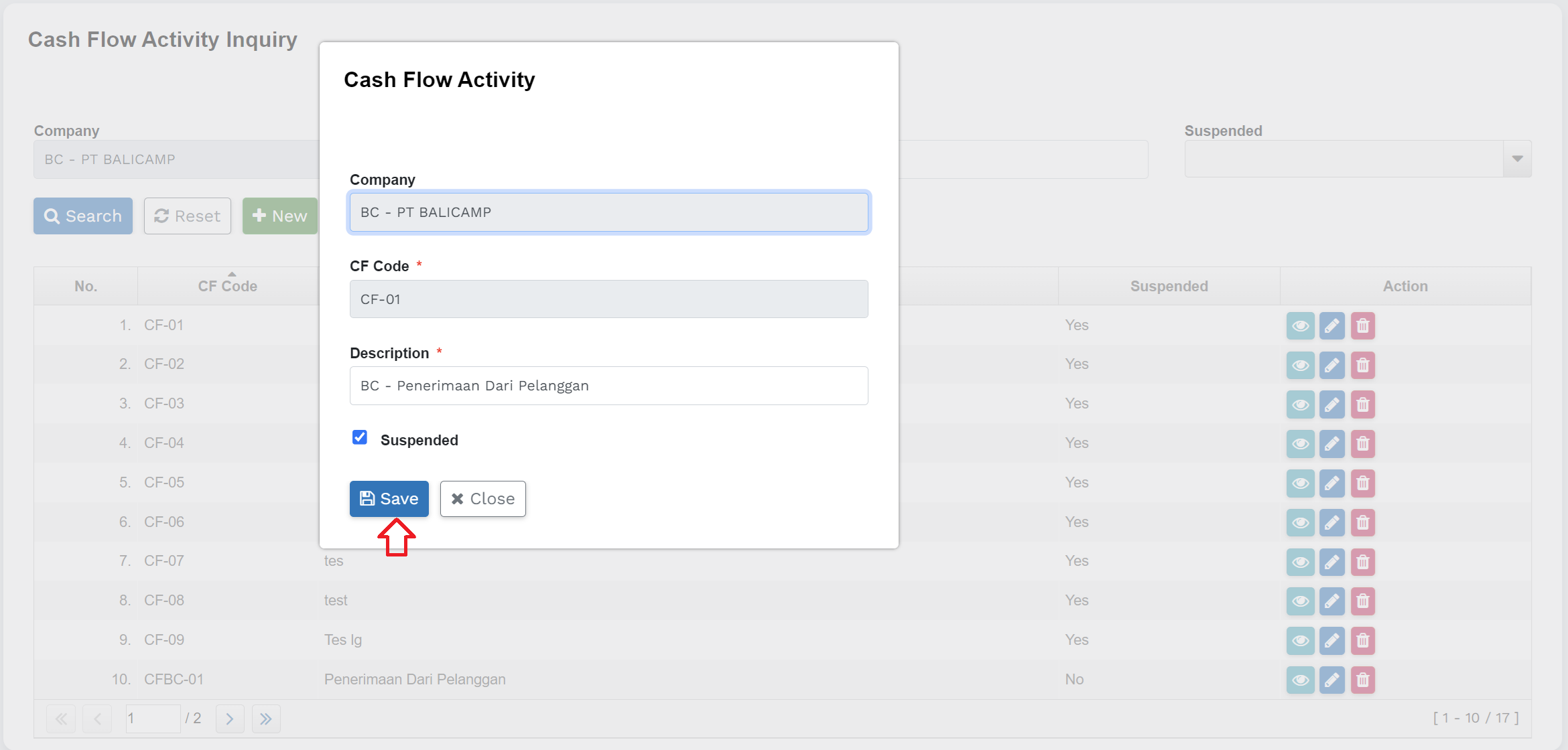Click the delete trash icon for CF-09
1568x750 pixels.
[1362, 641]
